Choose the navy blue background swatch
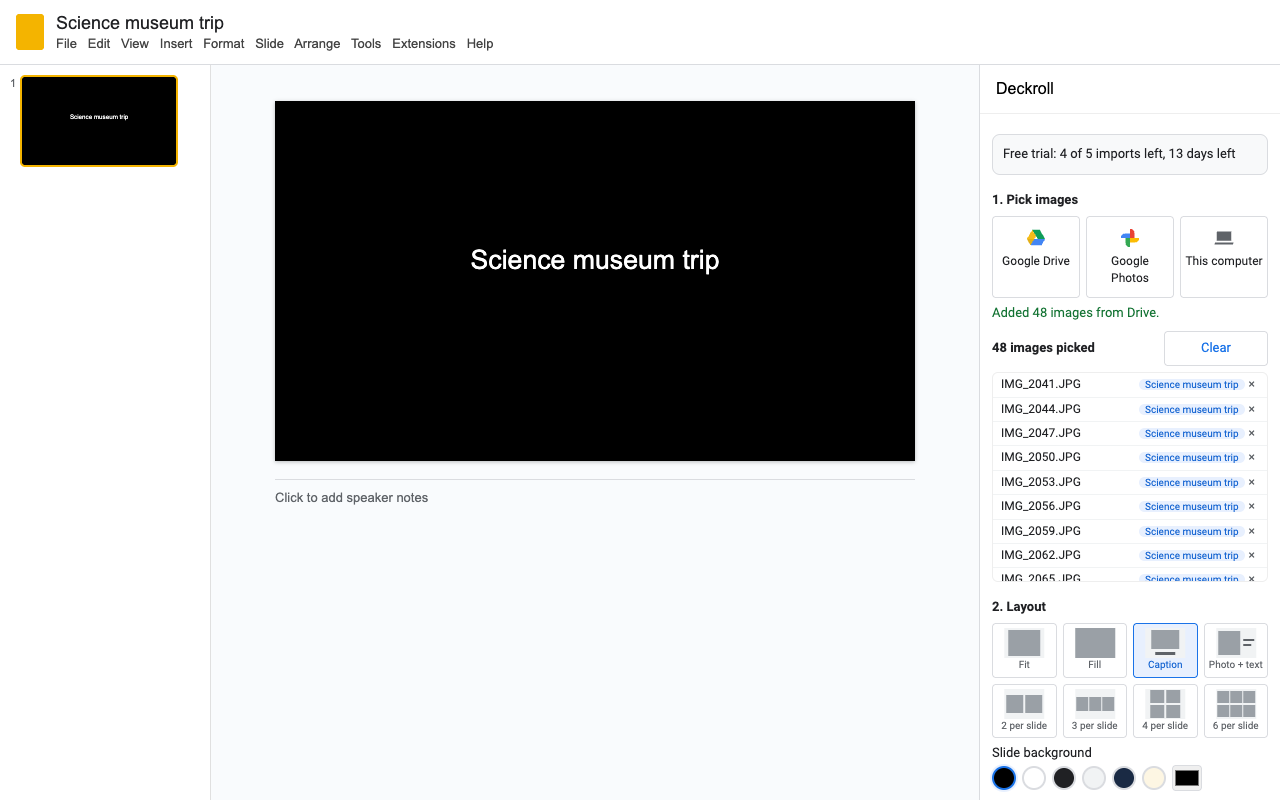Screen dimensions: 1280x800 pyautogui.click(x=1124, y=778)
